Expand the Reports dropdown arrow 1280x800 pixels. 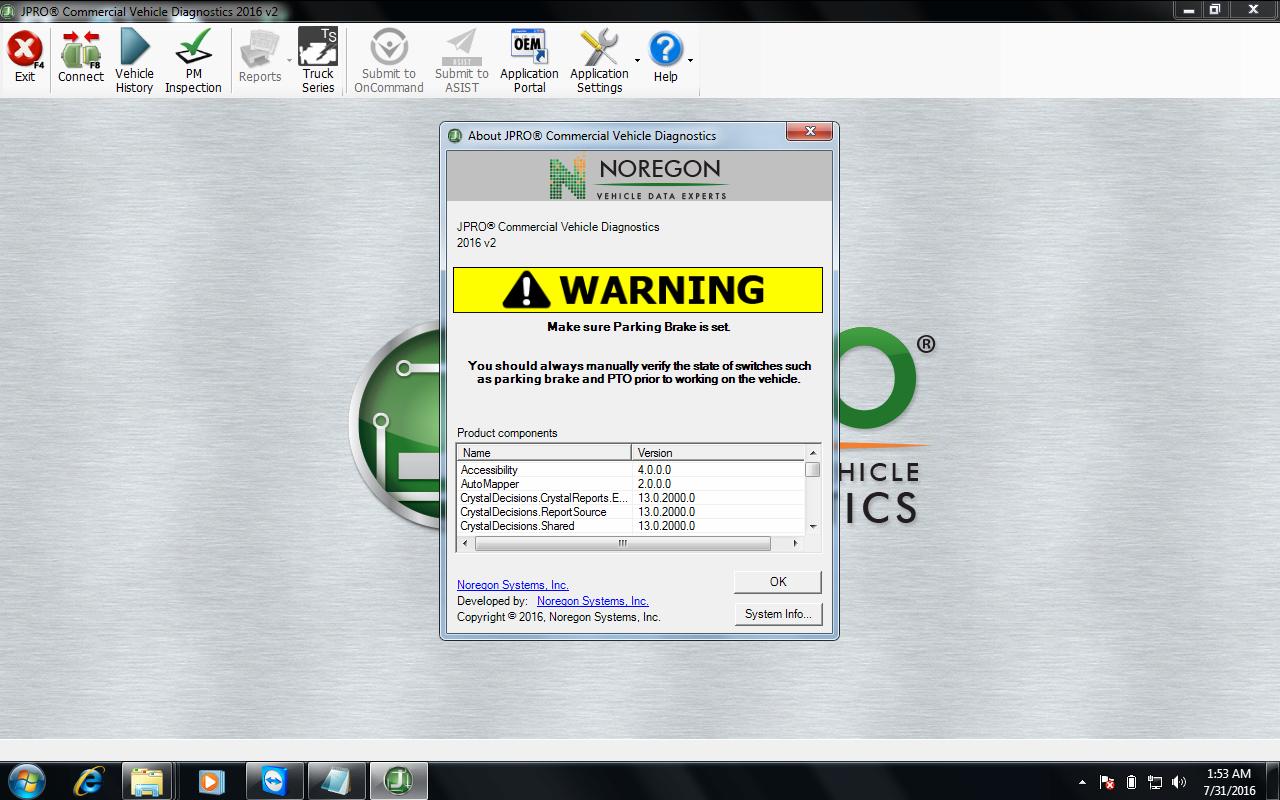[x=289, y=60]
